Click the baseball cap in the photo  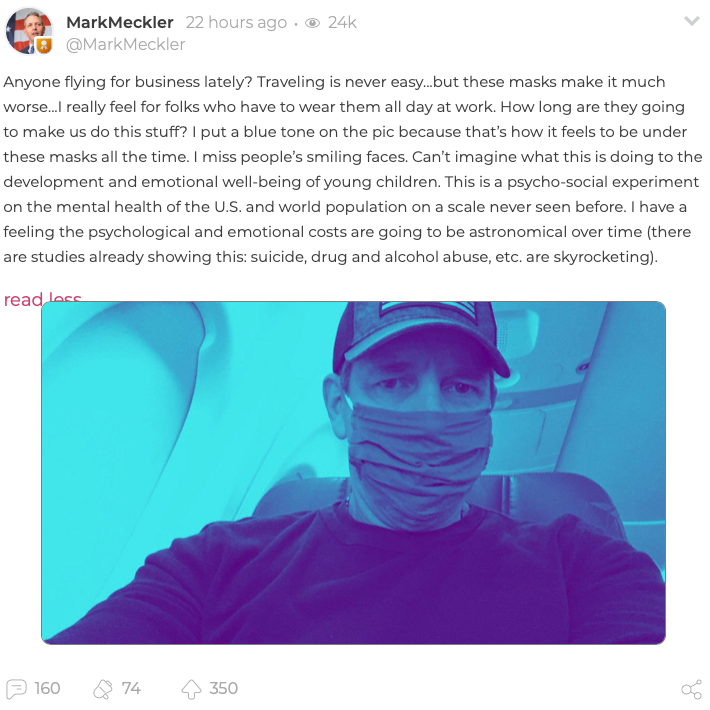[419, 337]
